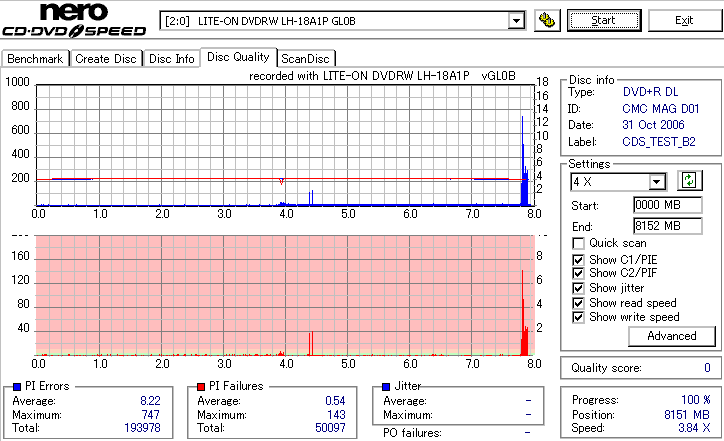This screenshot has height=441, width=724.
Task: Open the ScanDisc tab
Action: [305, 59]
